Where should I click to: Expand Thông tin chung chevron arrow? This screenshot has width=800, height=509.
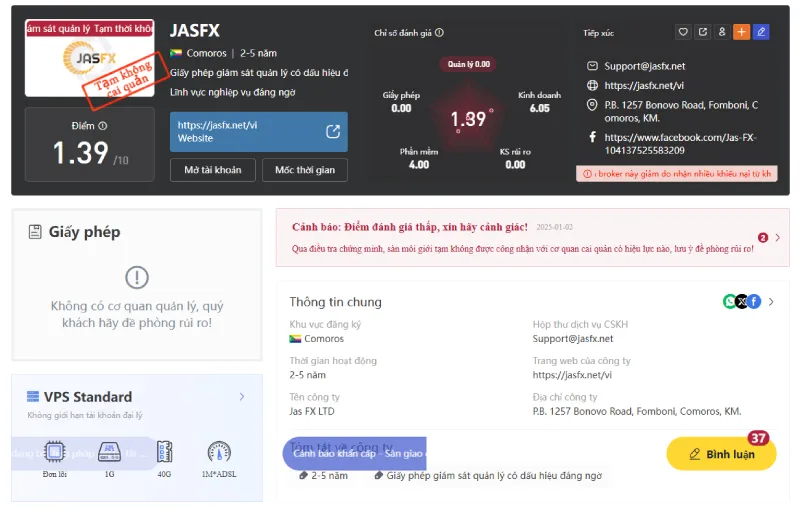coord(771,302)
